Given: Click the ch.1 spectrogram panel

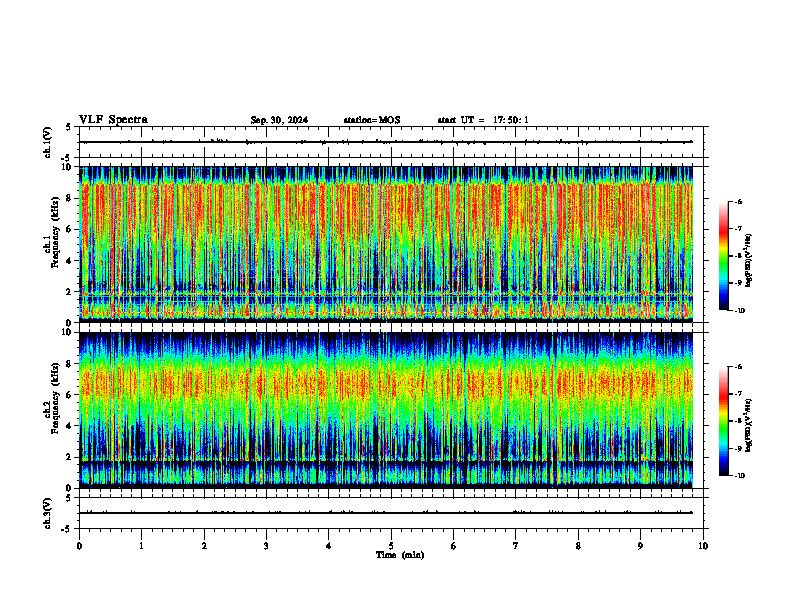Looking at the screenshot, I should [x=386, y=244].
